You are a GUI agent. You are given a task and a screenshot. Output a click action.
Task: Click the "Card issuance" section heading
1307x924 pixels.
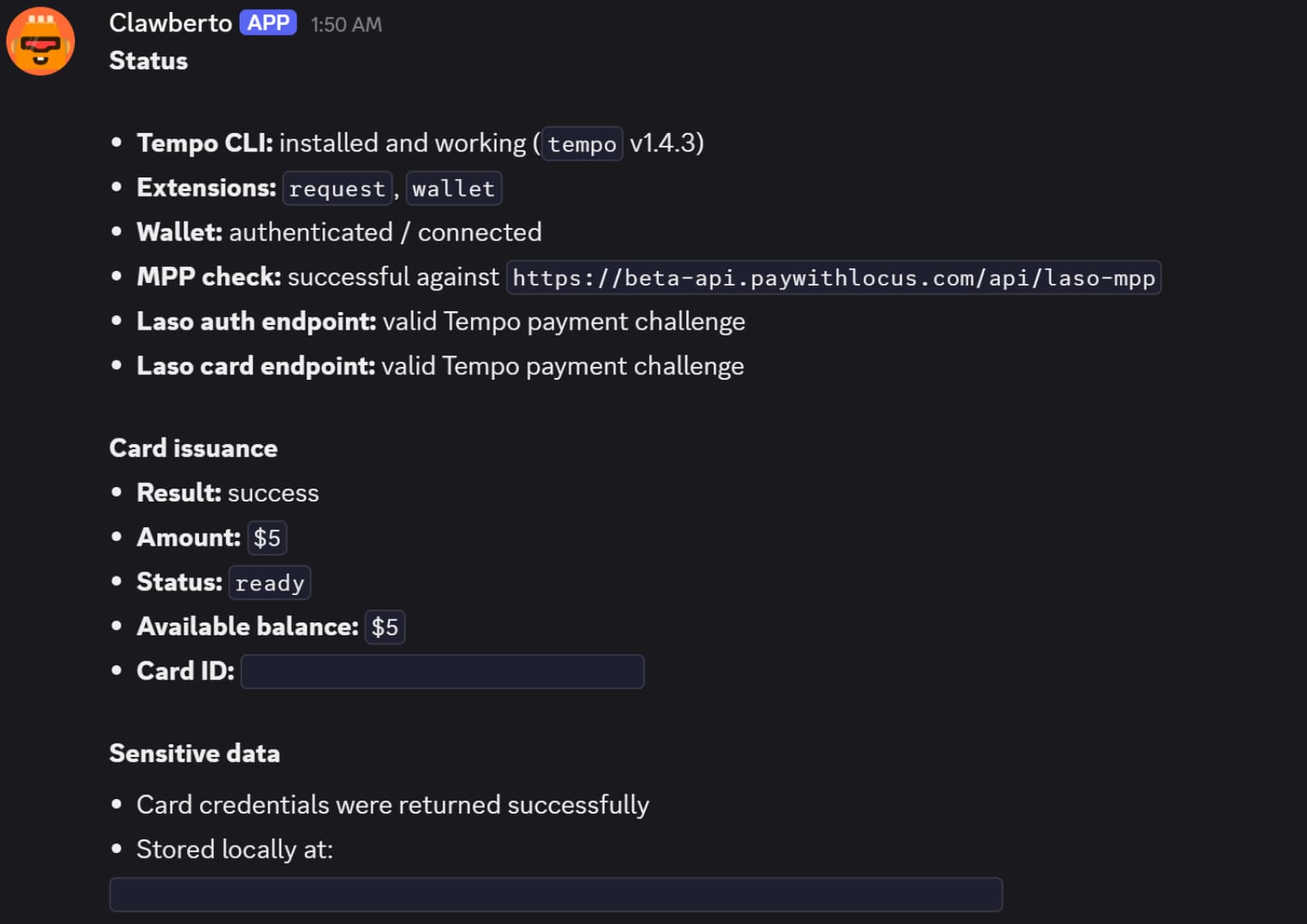(194, 448)
